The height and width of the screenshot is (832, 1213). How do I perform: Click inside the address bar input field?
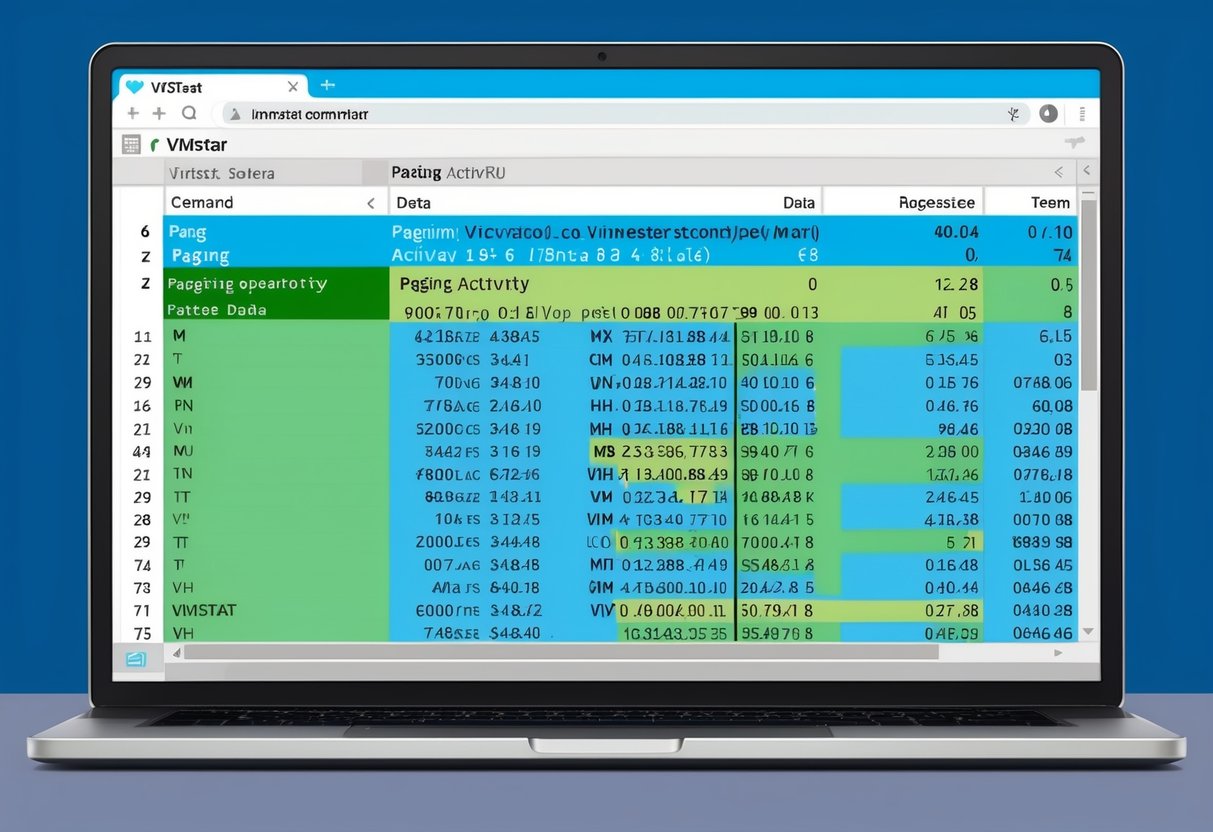pyautogui.click(x=500, y=113)
